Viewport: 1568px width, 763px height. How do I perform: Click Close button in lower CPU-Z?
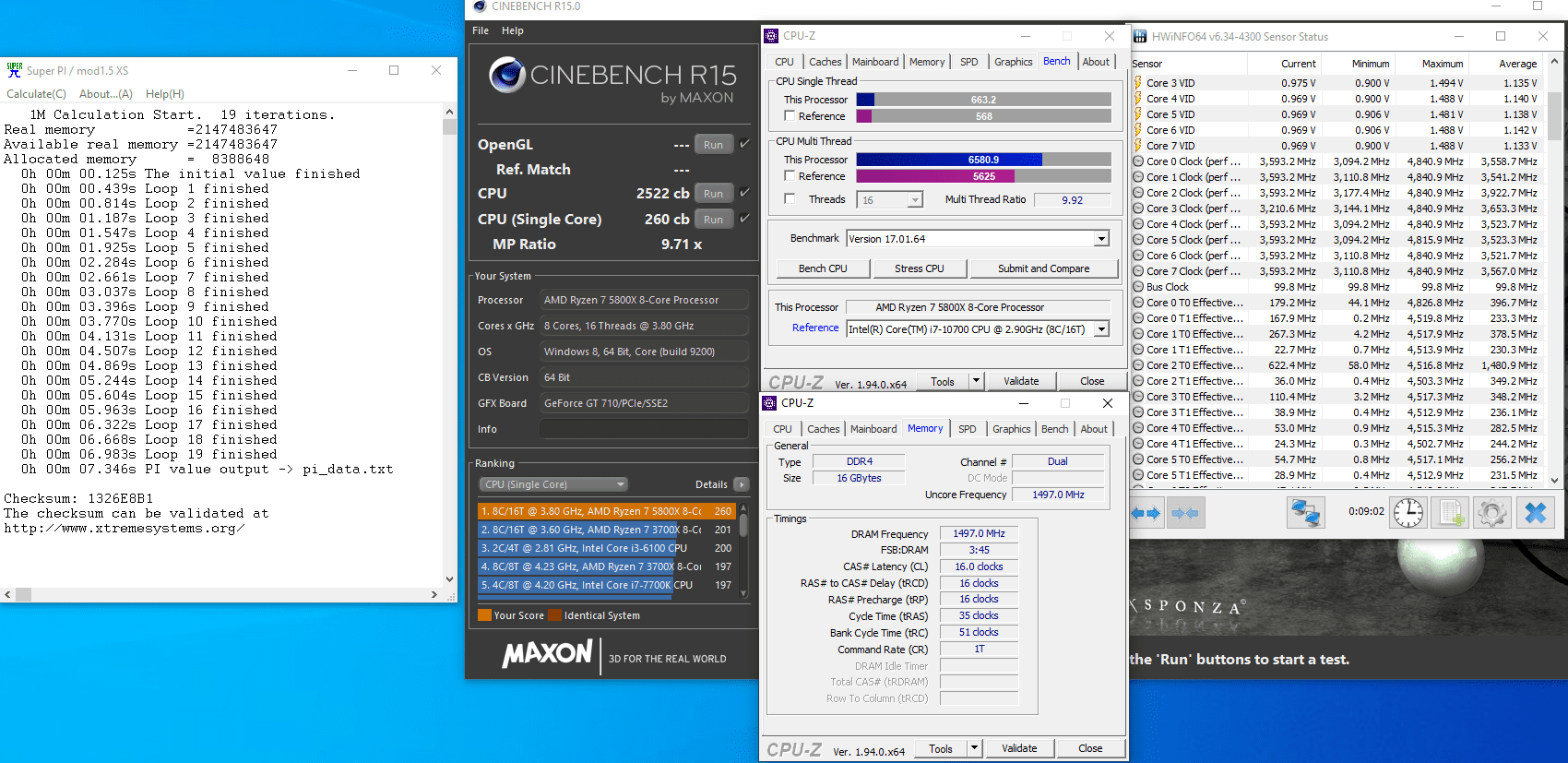tap(1090, 748)
